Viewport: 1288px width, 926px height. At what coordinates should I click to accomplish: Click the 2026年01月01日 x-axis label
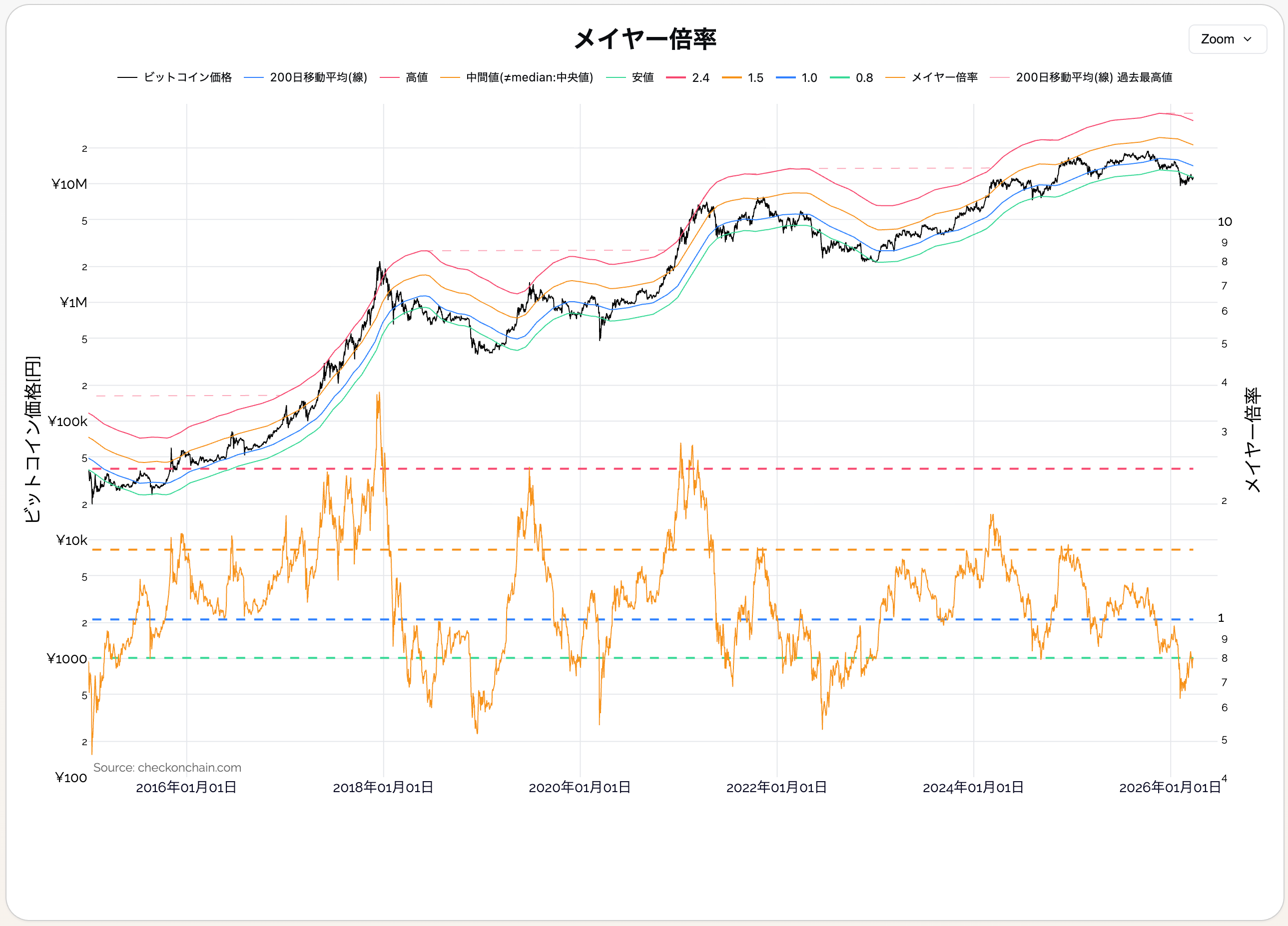(1169, 788)
